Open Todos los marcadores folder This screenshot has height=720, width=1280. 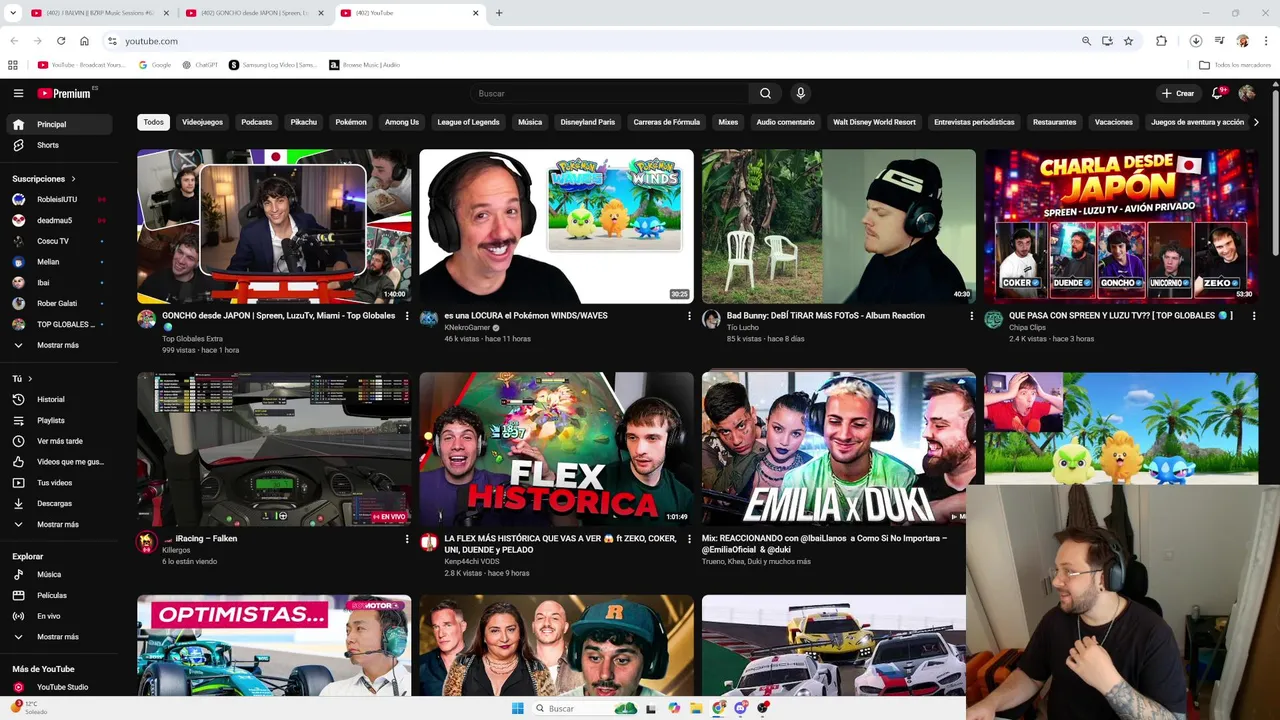[x=1235, y=65]
